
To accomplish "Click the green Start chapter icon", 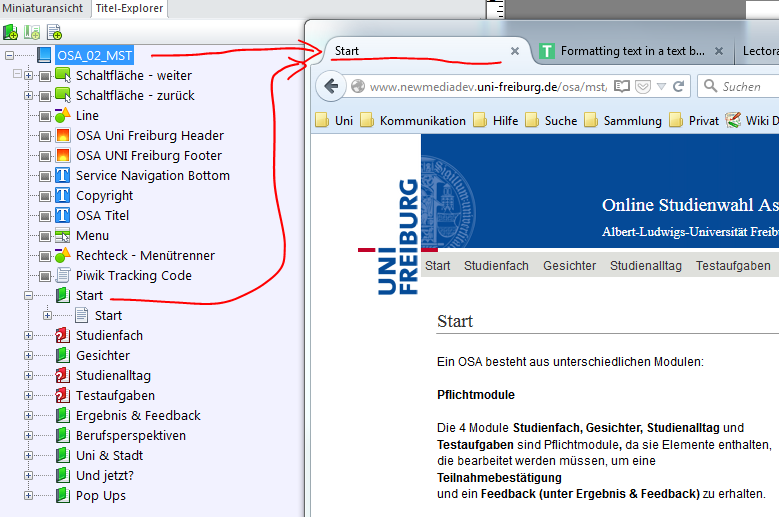I will (x=63, y=295).
